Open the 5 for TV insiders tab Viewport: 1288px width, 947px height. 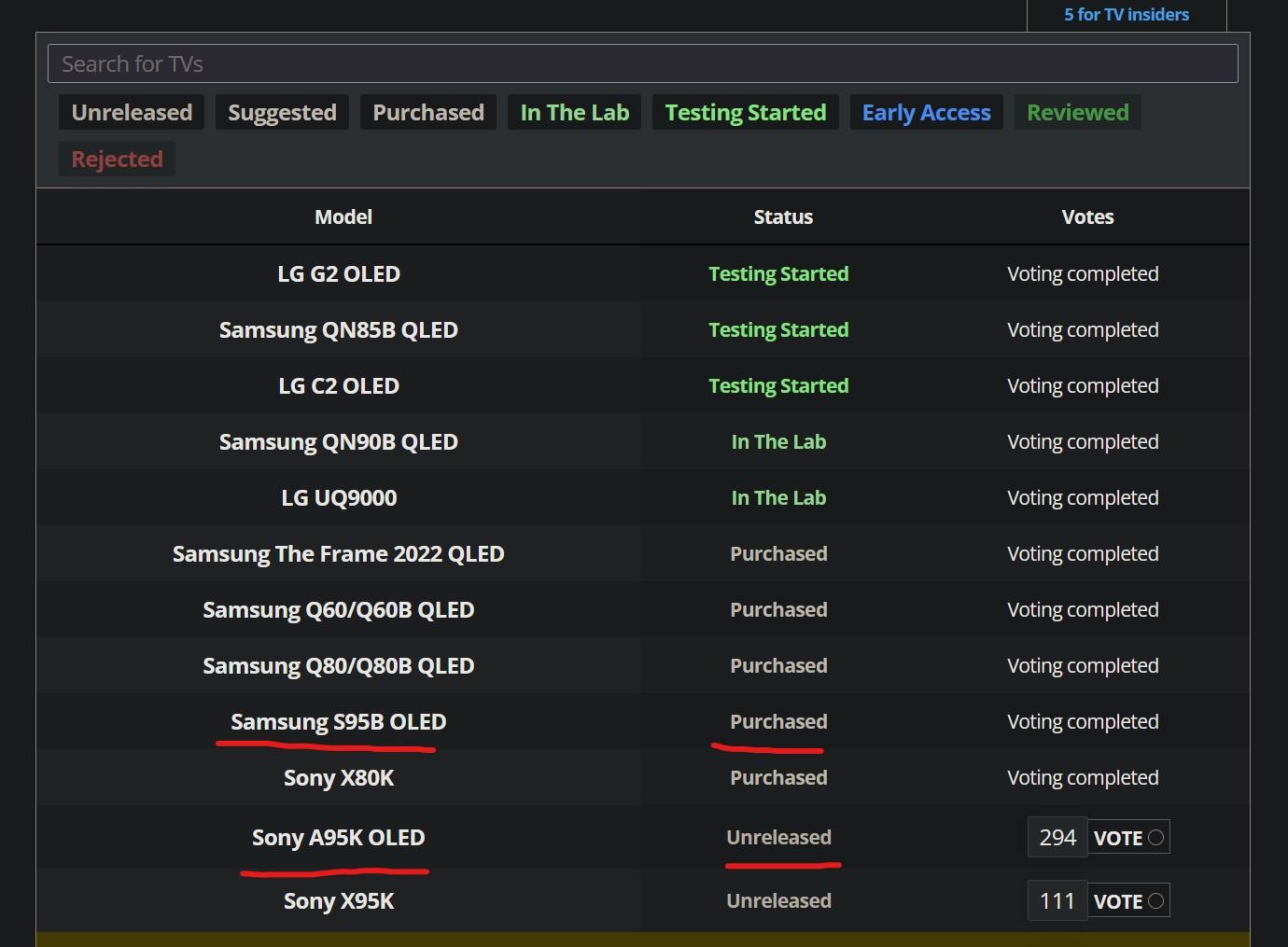click(x=1127, y=14)
